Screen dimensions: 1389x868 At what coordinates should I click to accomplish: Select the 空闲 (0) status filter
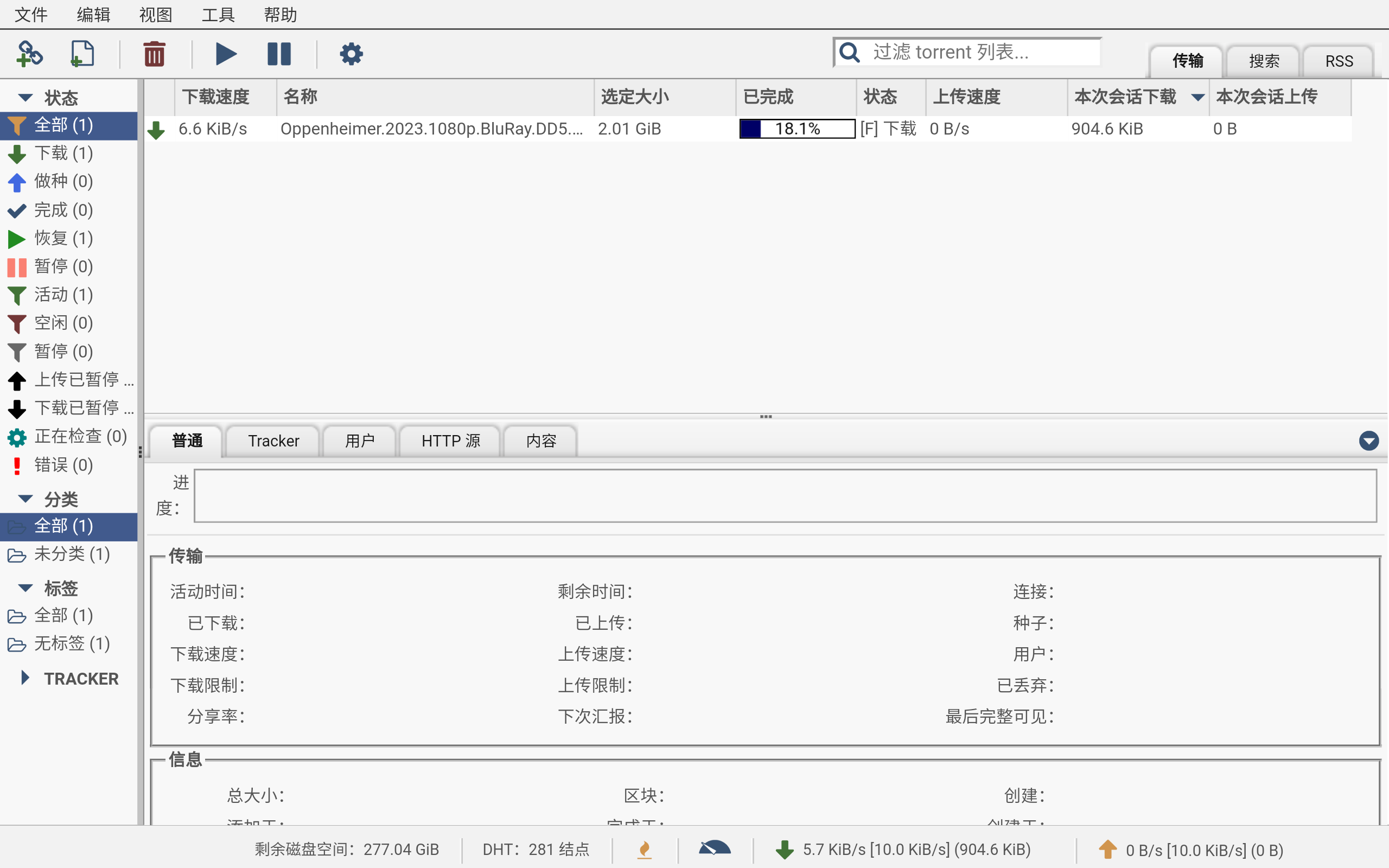[69, 323]
